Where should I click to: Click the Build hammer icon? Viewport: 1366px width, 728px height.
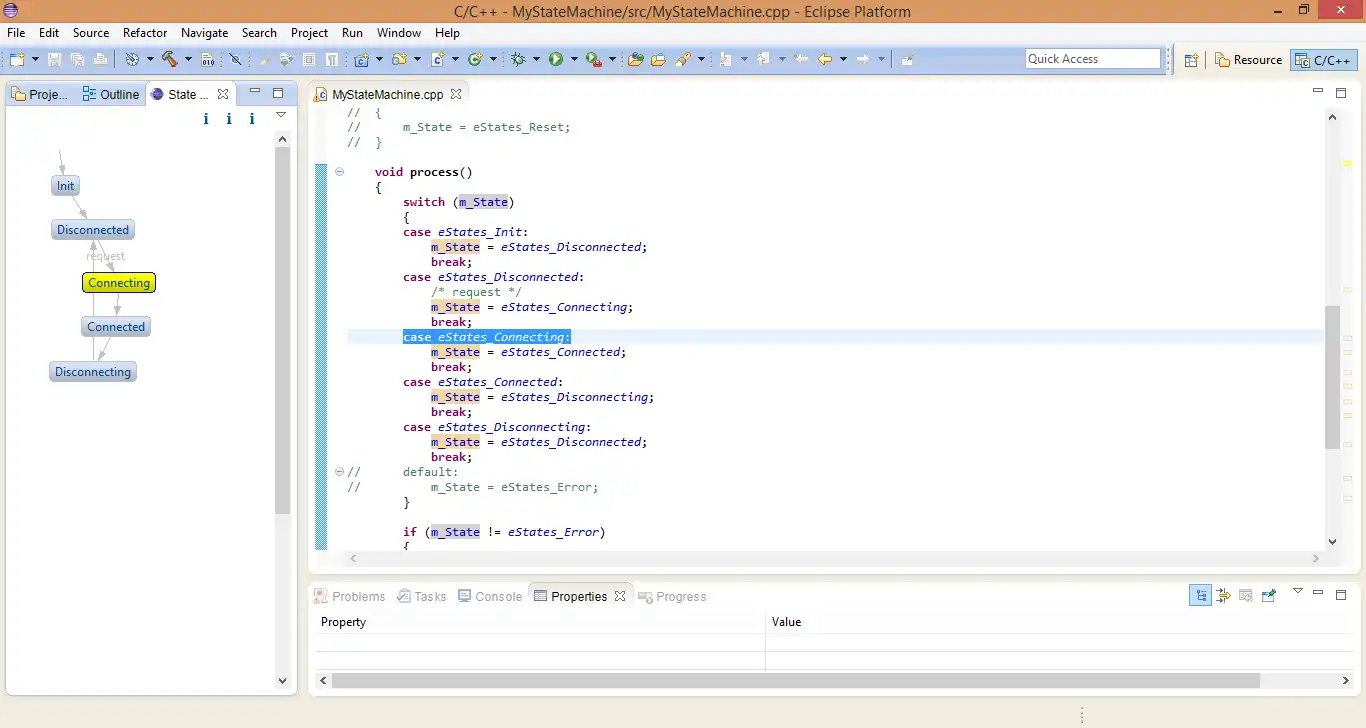pyautogui.click(x=170, y=59)
